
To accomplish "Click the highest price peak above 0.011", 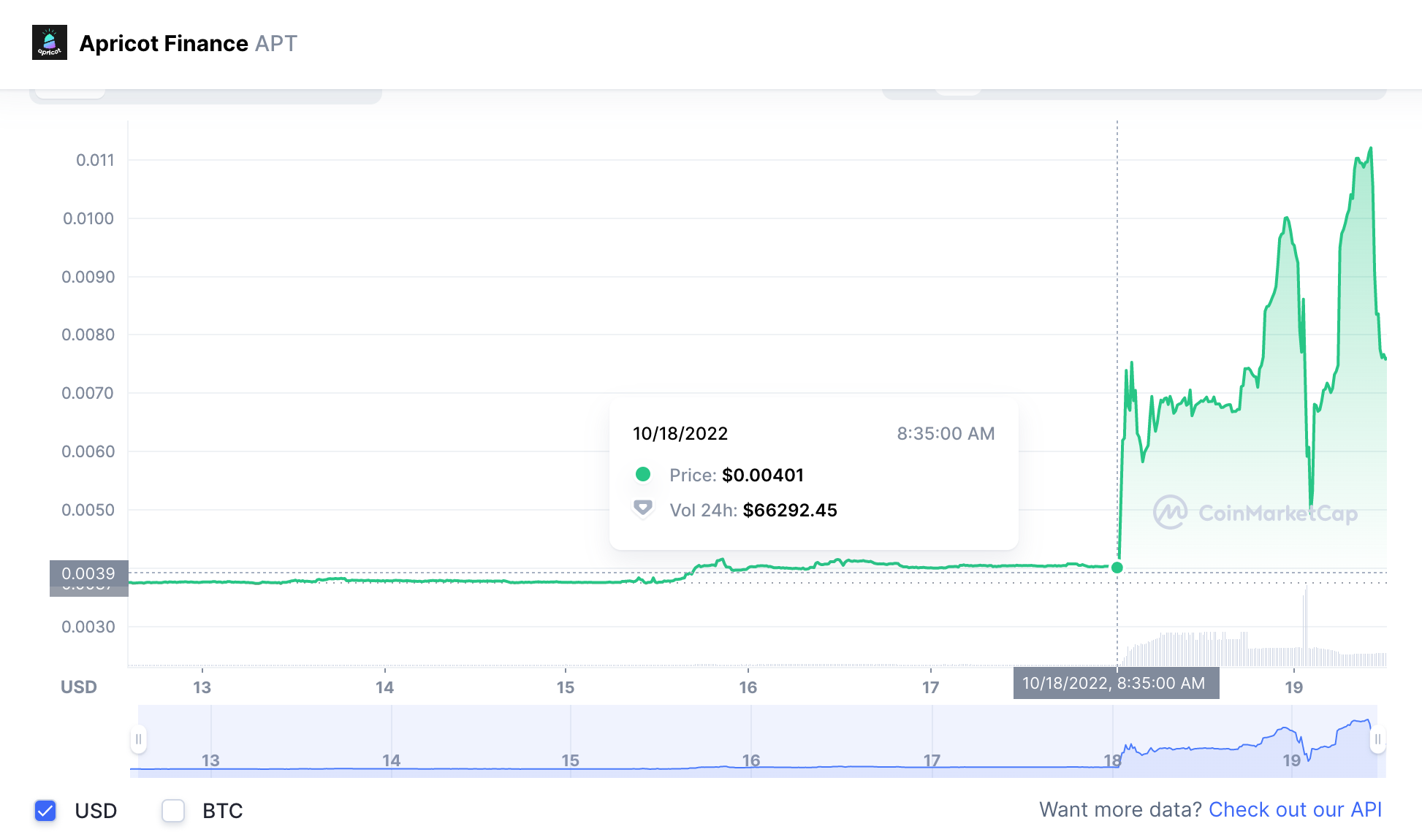I will pyautogui.click(x=1370, y=149).
